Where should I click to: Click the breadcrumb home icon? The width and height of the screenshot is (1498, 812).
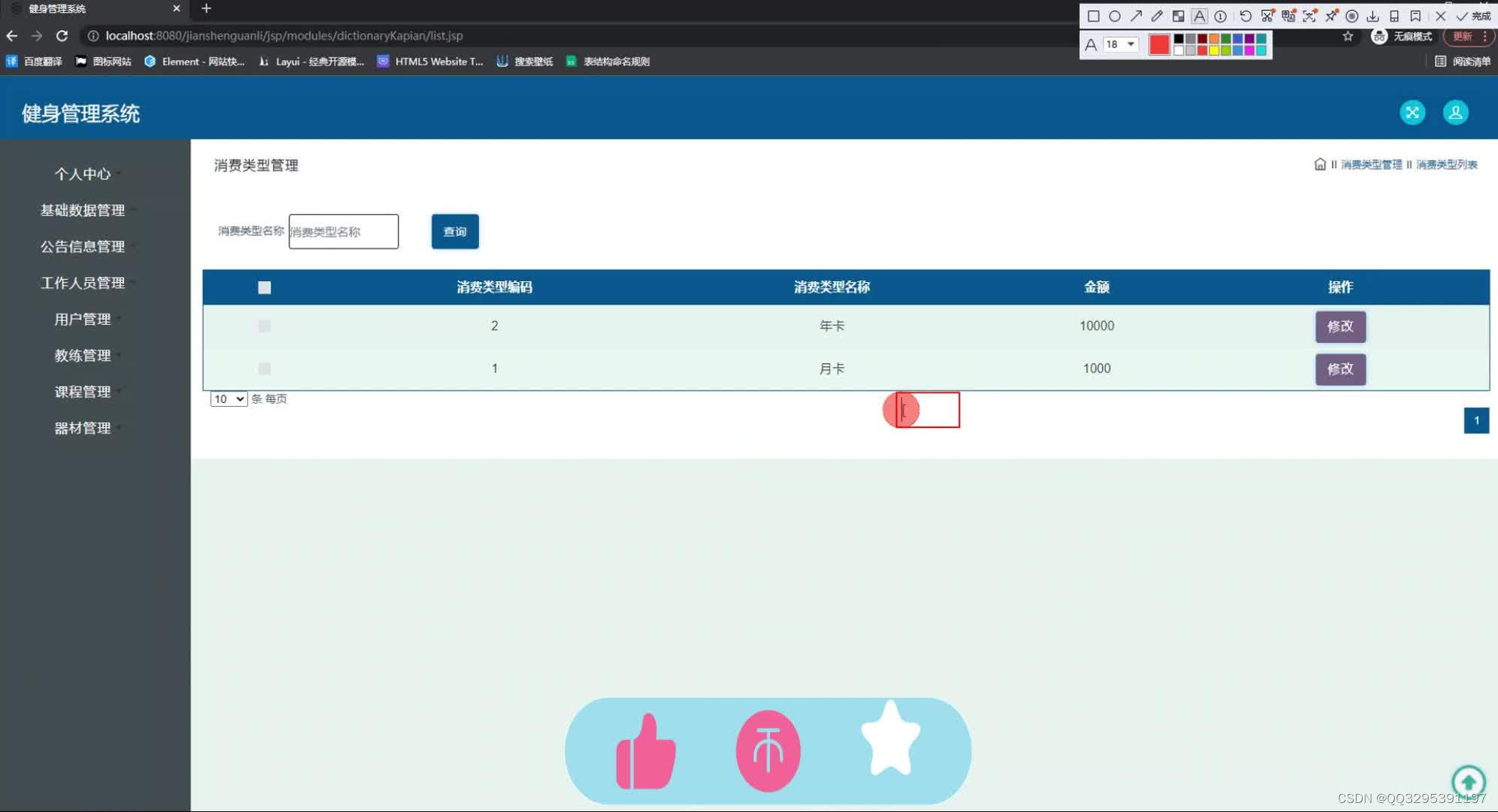[x=1320, y=164]
